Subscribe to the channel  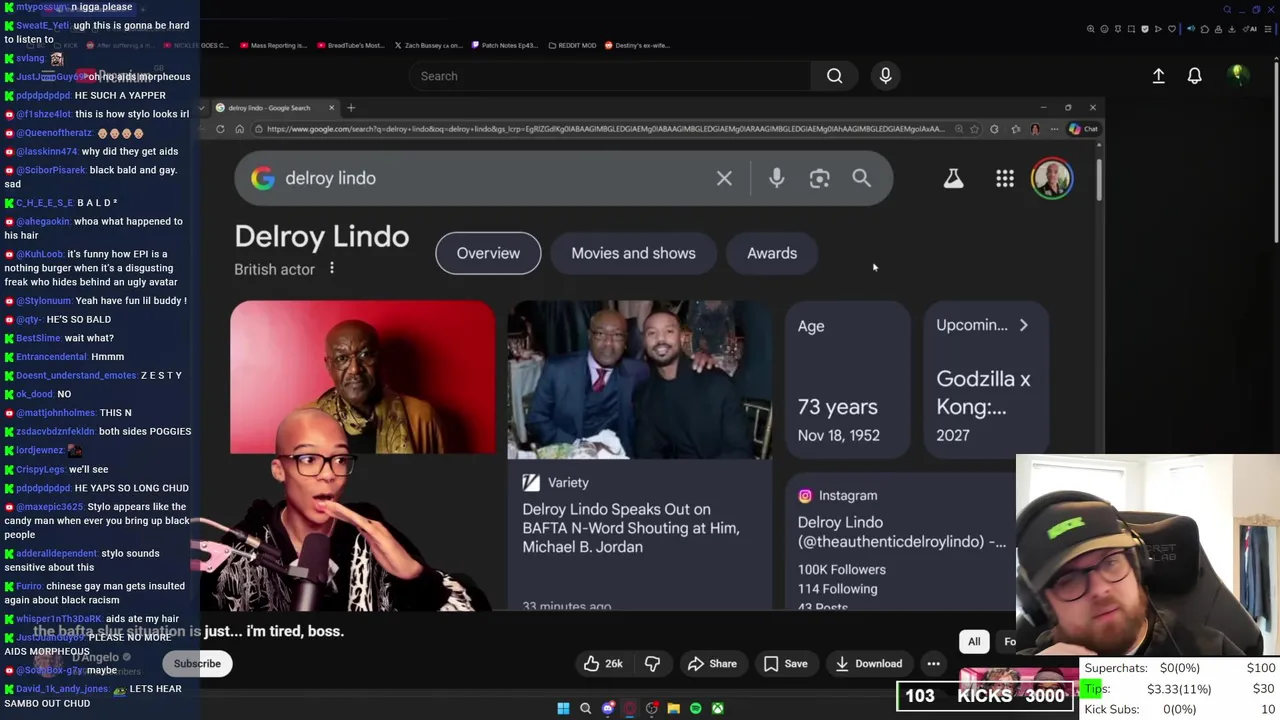197,663
